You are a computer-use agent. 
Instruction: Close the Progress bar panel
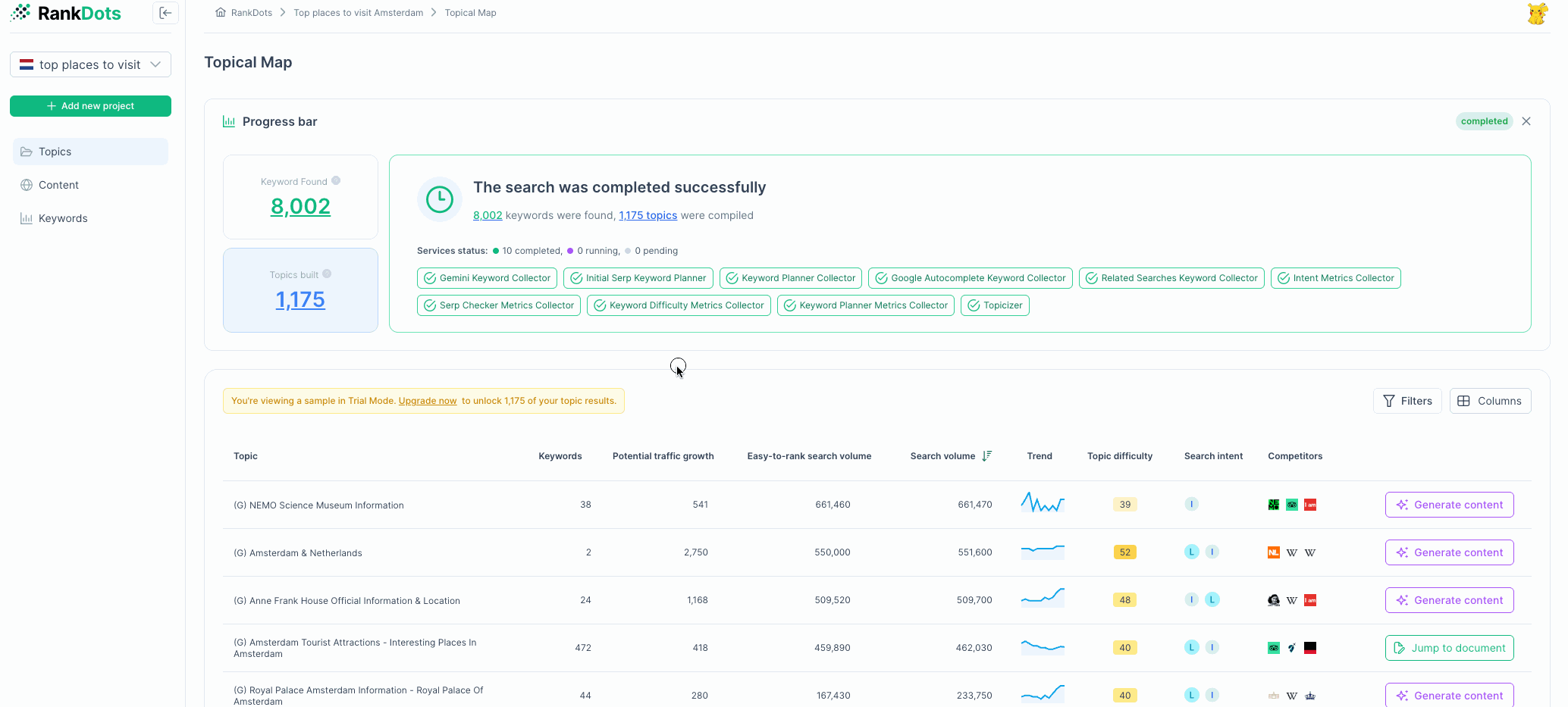click(1526, 121)
